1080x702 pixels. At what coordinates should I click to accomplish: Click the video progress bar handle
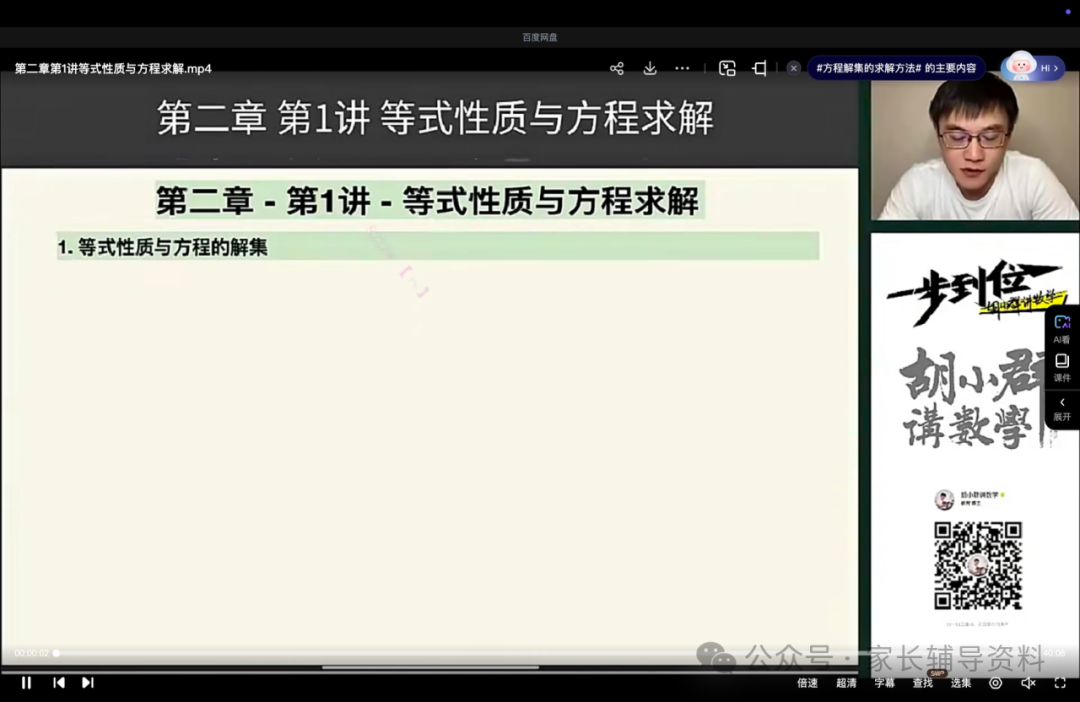56,653
